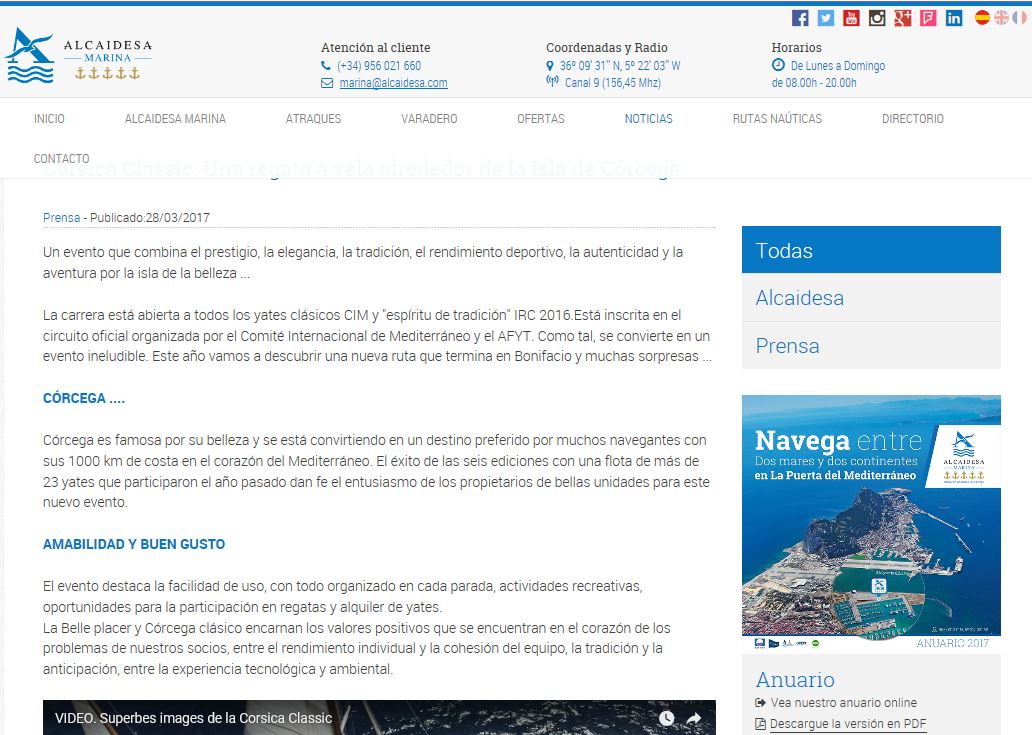Open the LinkedIn icon
This screenshot has width=1032, height=735.
click(x=954, y=18)
